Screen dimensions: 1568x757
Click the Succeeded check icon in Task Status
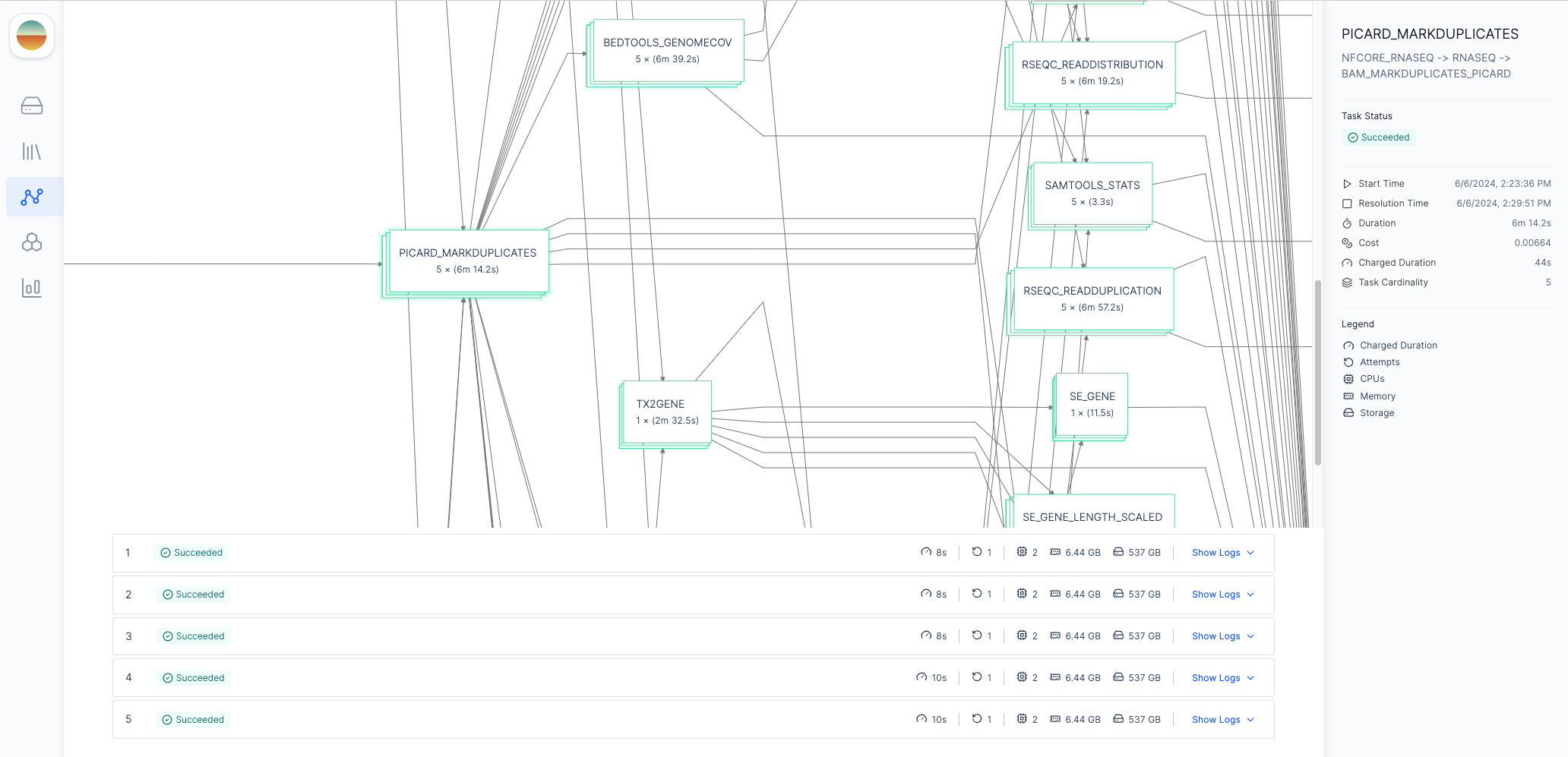(x=1353, y=137)
